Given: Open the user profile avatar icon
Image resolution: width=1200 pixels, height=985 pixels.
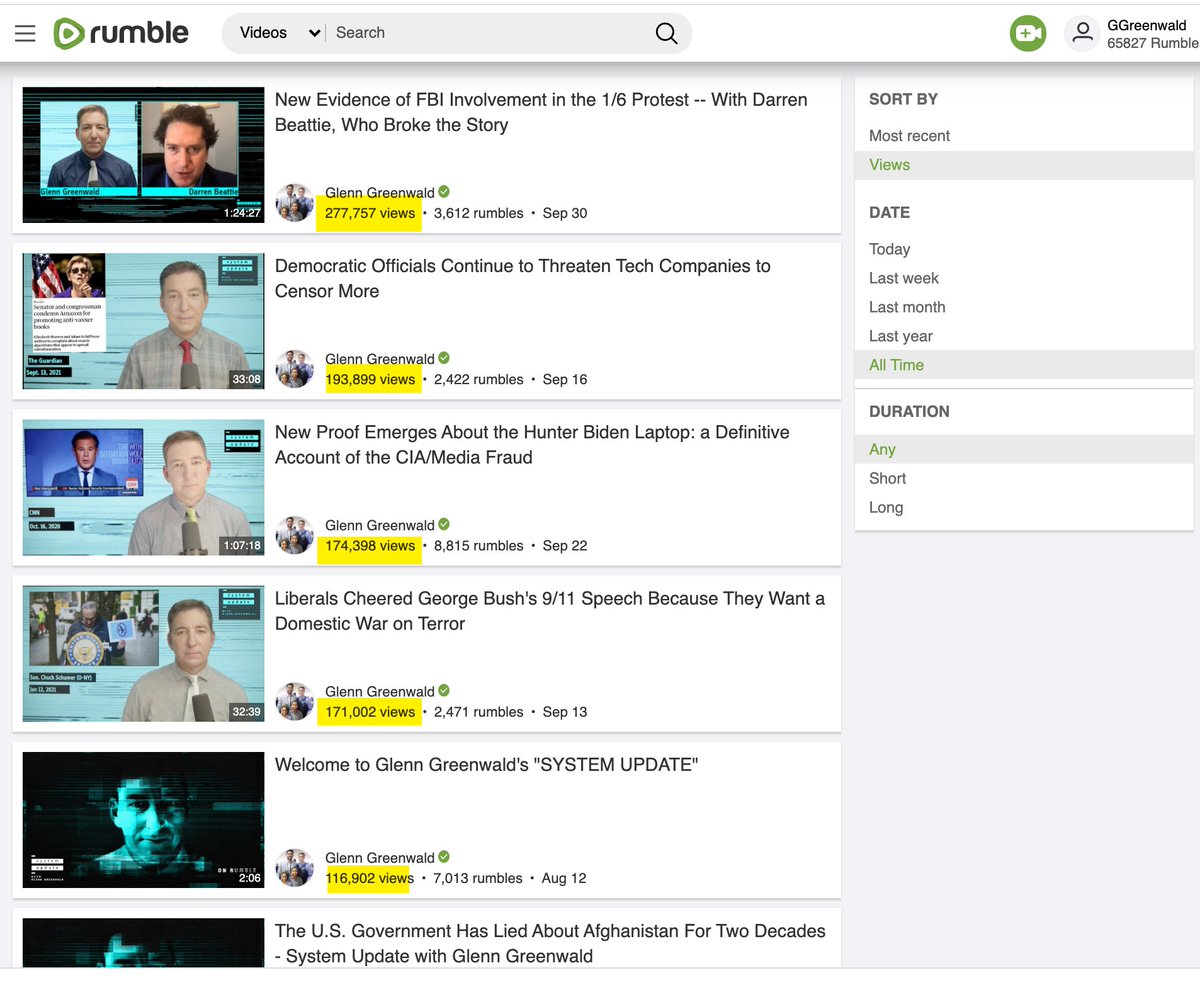Looking at the screenshot, I should (1082, 33).
